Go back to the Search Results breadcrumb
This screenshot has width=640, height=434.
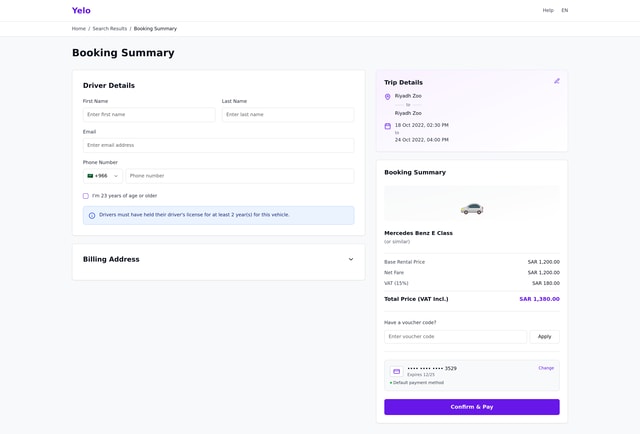(x=110, y=29)
